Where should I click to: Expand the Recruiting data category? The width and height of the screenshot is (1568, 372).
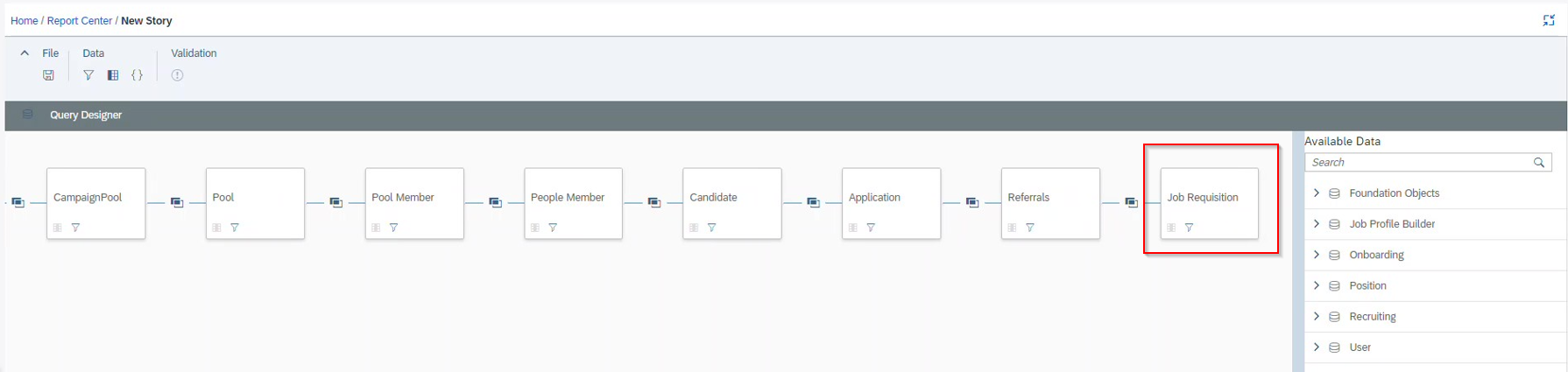pyautogui.click(x=1316, y=316)
